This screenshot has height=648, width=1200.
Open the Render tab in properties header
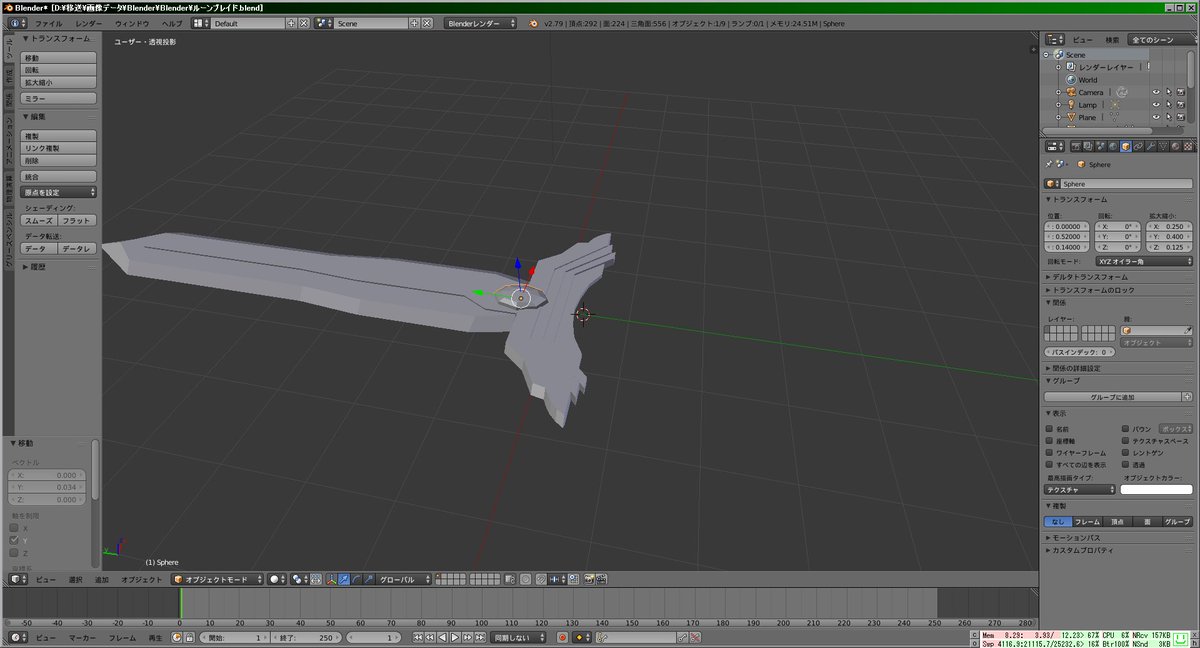coord(1076,146)
